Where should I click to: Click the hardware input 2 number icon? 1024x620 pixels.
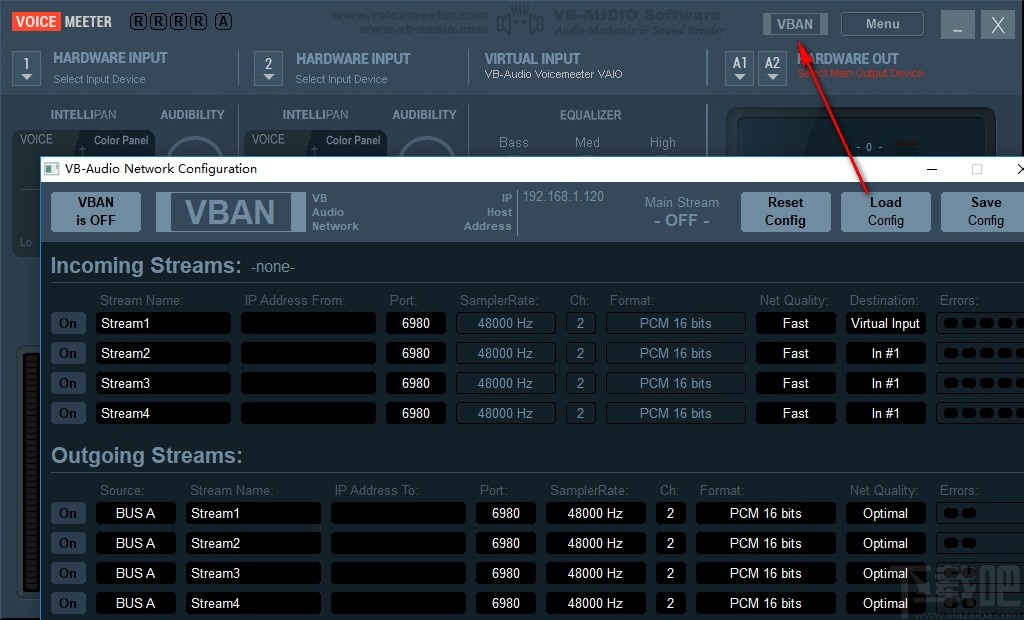pos(268,68)
